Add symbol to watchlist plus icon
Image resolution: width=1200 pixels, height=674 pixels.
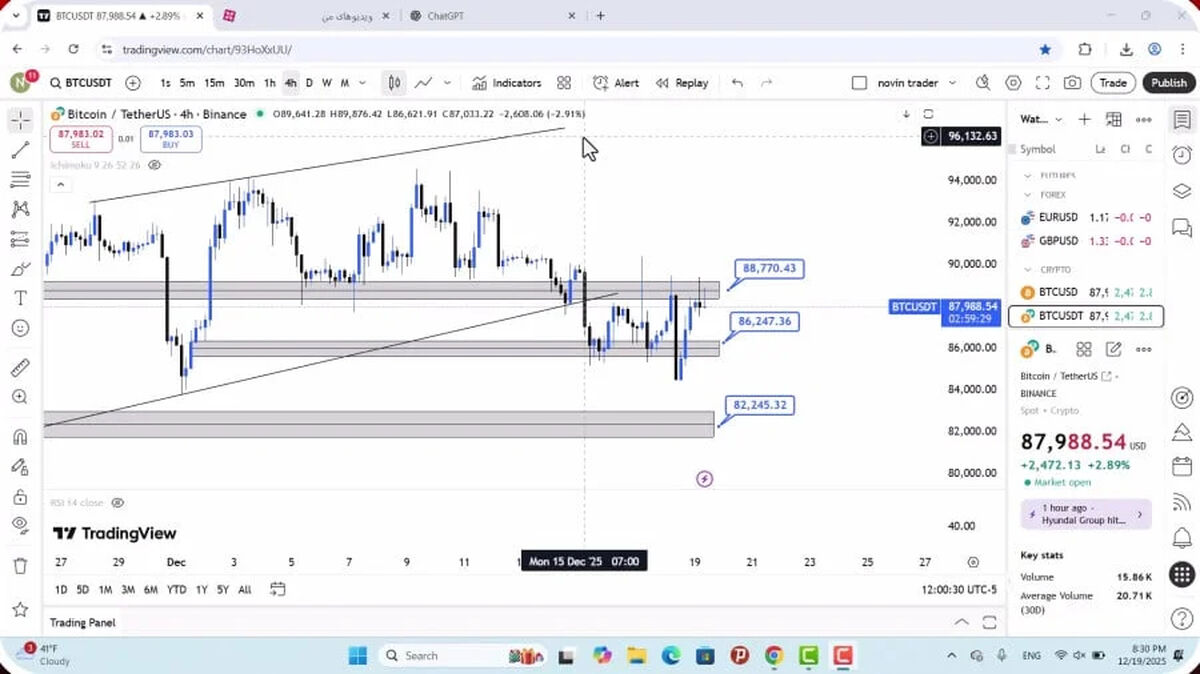pyautogui.click(x=1084, y=120)
